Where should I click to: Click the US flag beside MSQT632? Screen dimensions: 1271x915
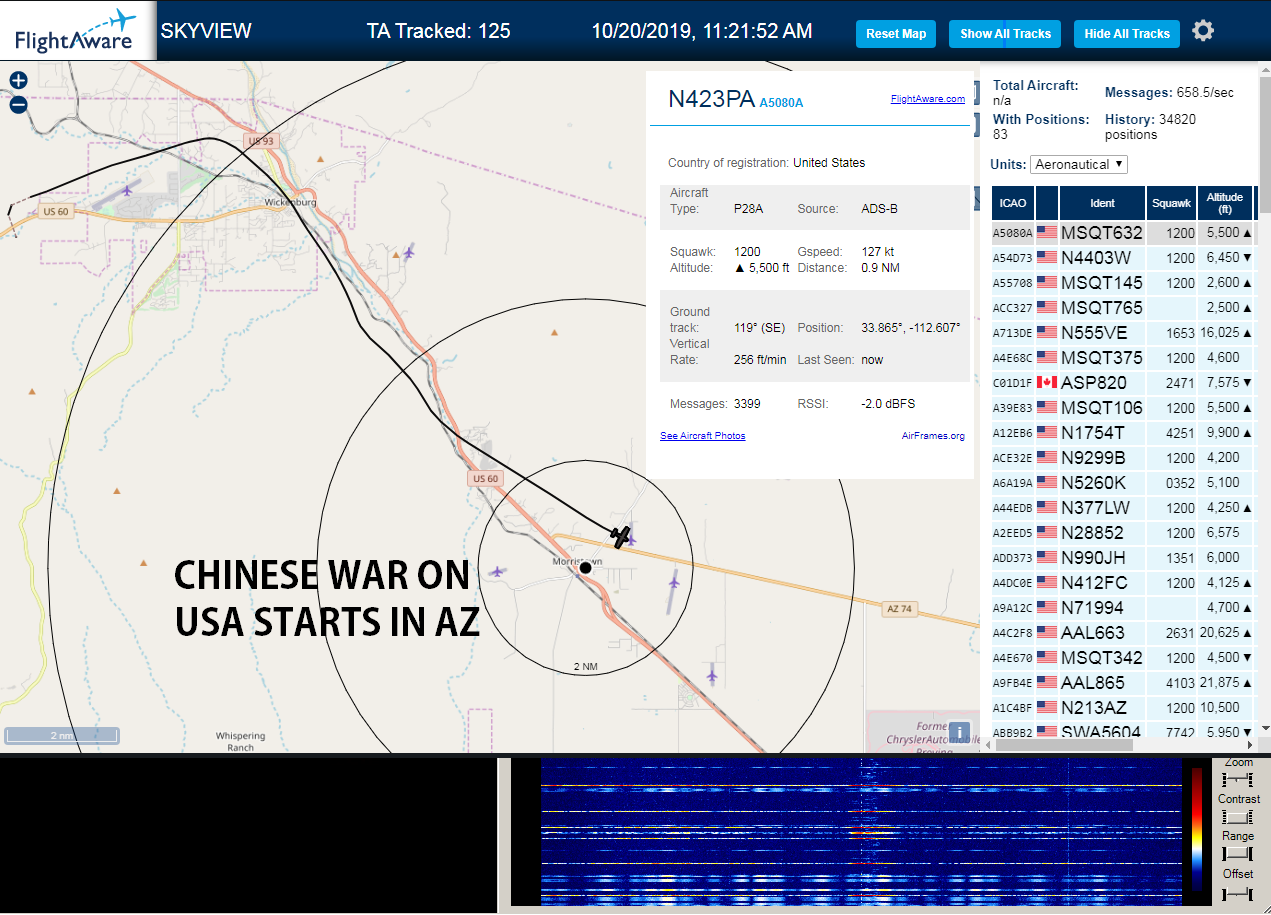tap(1047, 232)
